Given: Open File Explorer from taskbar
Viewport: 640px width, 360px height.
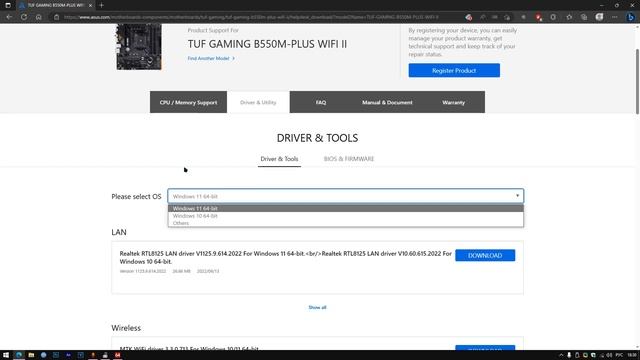Looking at the screenshot, I should pos(31,355).
